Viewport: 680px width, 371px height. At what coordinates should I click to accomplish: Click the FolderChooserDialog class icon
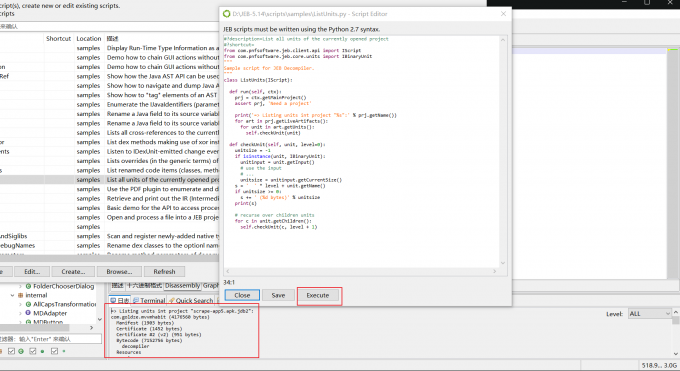(29, 286)
